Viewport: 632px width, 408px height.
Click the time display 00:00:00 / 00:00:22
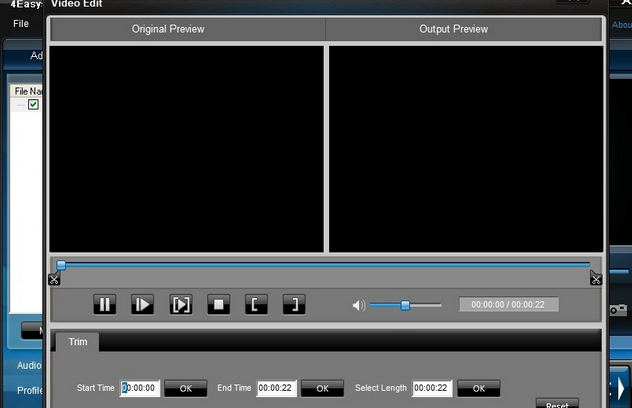click(x=509, y=304)
